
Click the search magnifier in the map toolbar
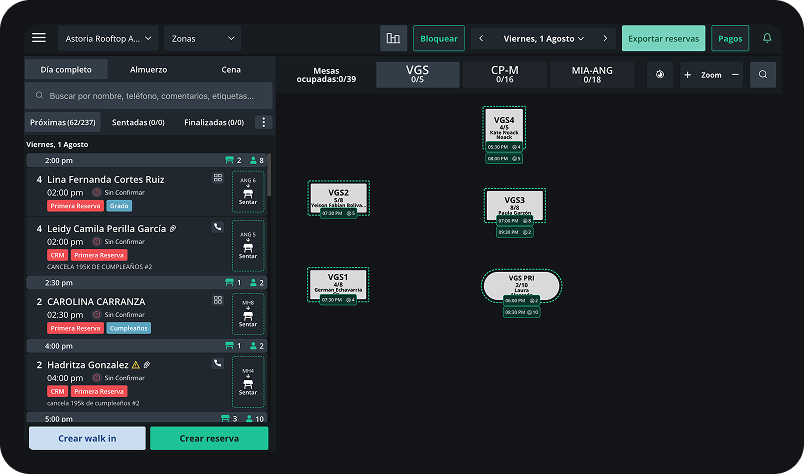[763, 75]
